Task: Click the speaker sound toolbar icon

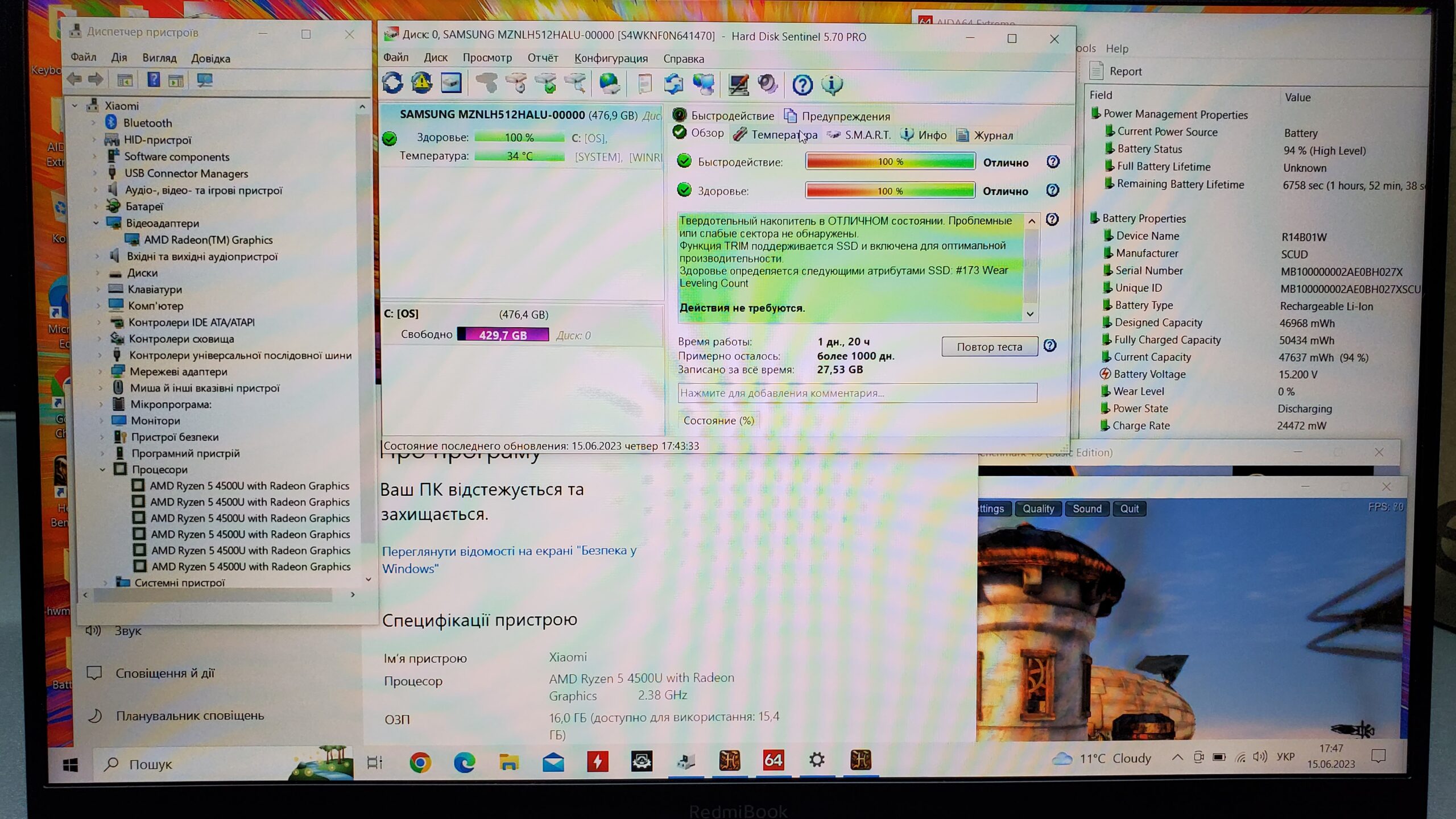Action: [x=767, y=84]
